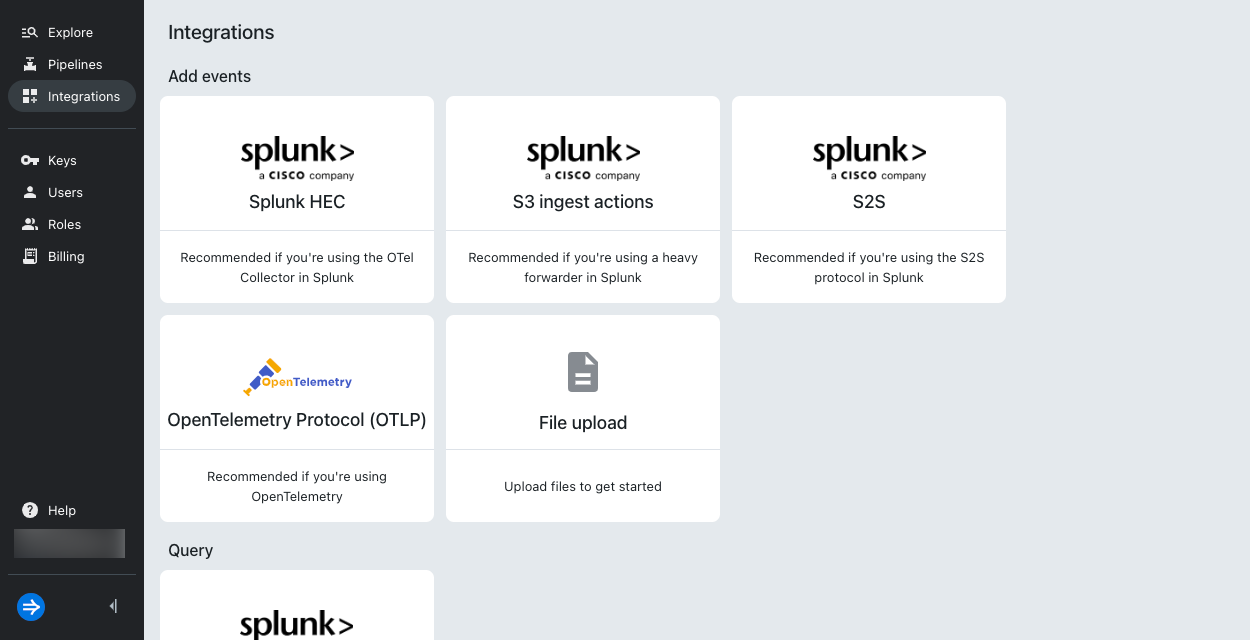
Task: Click the Pipelines icon in sidebar
Action: click(30, 64)
